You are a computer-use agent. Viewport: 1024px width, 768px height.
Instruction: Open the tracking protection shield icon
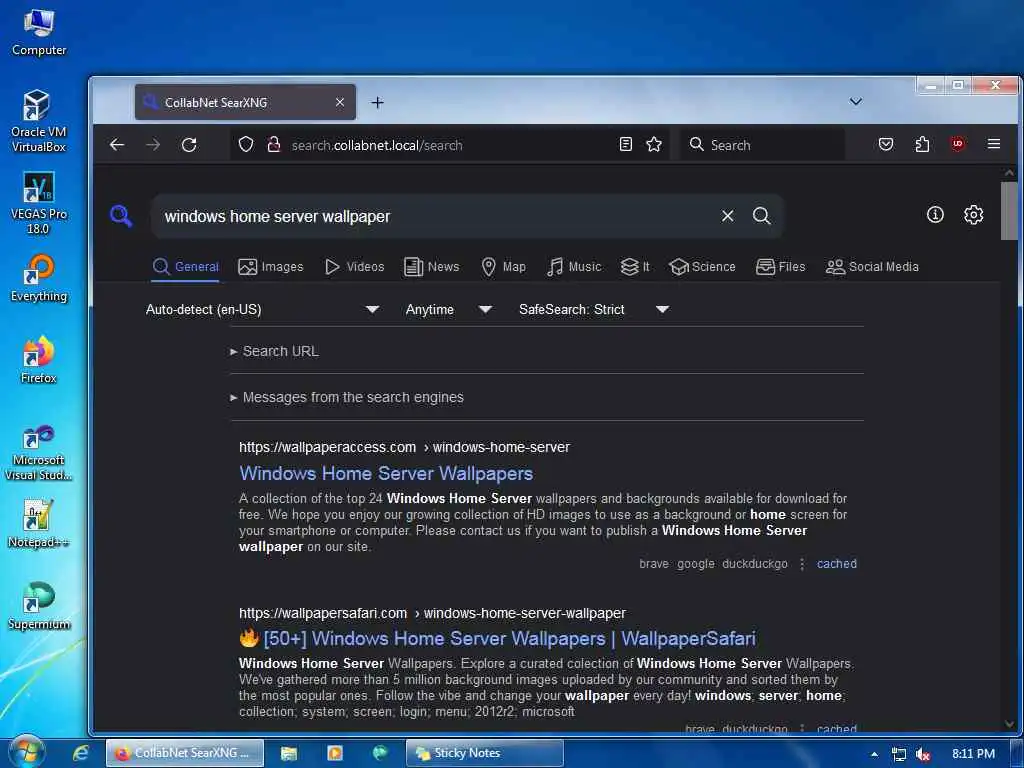pos(246,144)
